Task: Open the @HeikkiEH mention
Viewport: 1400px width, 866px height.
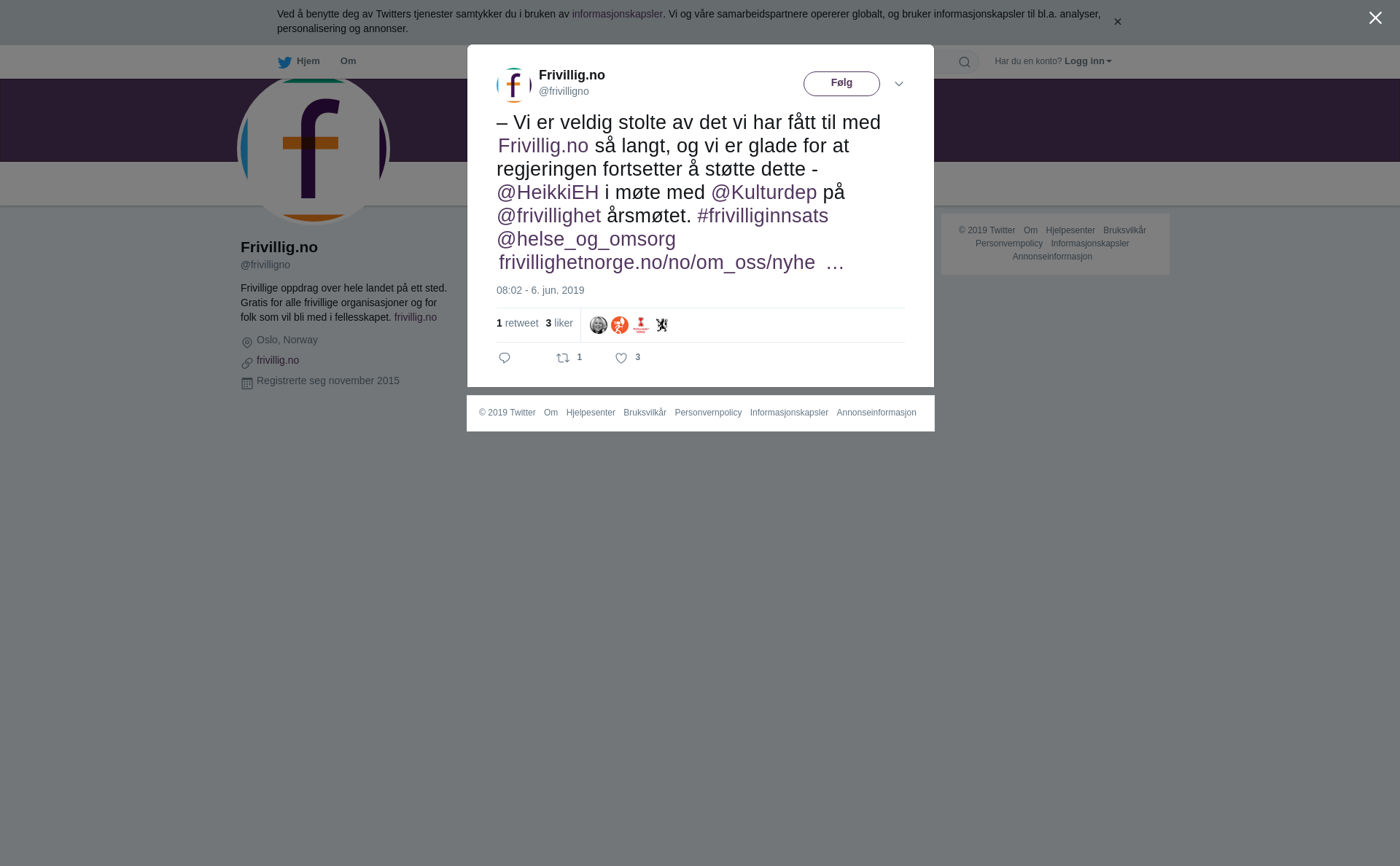Action: click(x=548, y=192)
